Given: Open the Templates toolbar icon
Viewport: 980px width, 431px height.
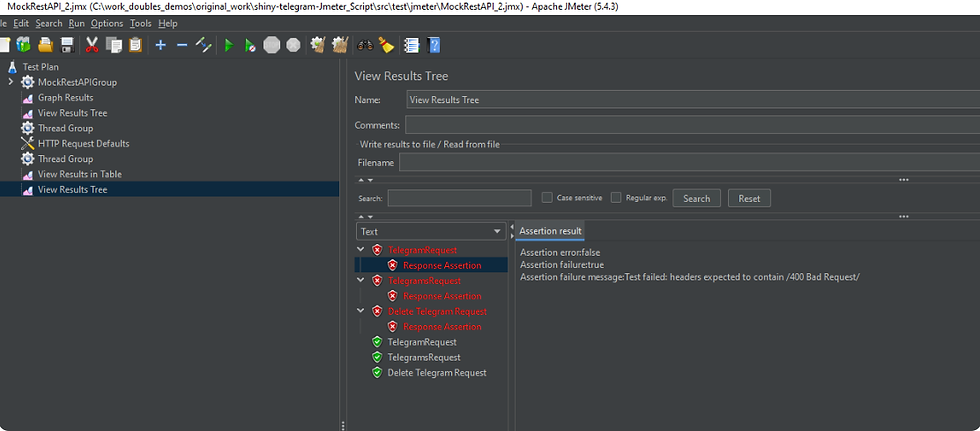Looking at the screenshot, I should coord(24,45).
